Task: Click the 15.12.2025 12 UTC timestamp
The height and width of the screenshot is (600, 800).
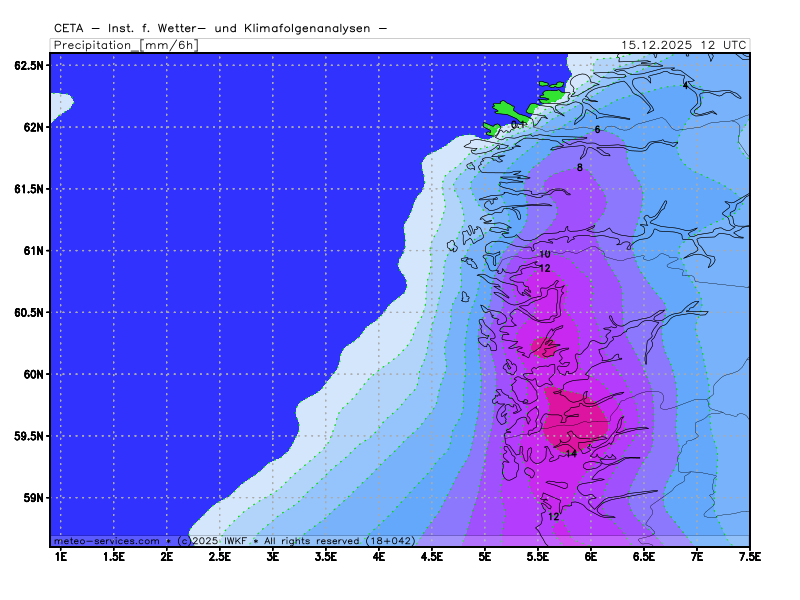Action: coord(683,45)
